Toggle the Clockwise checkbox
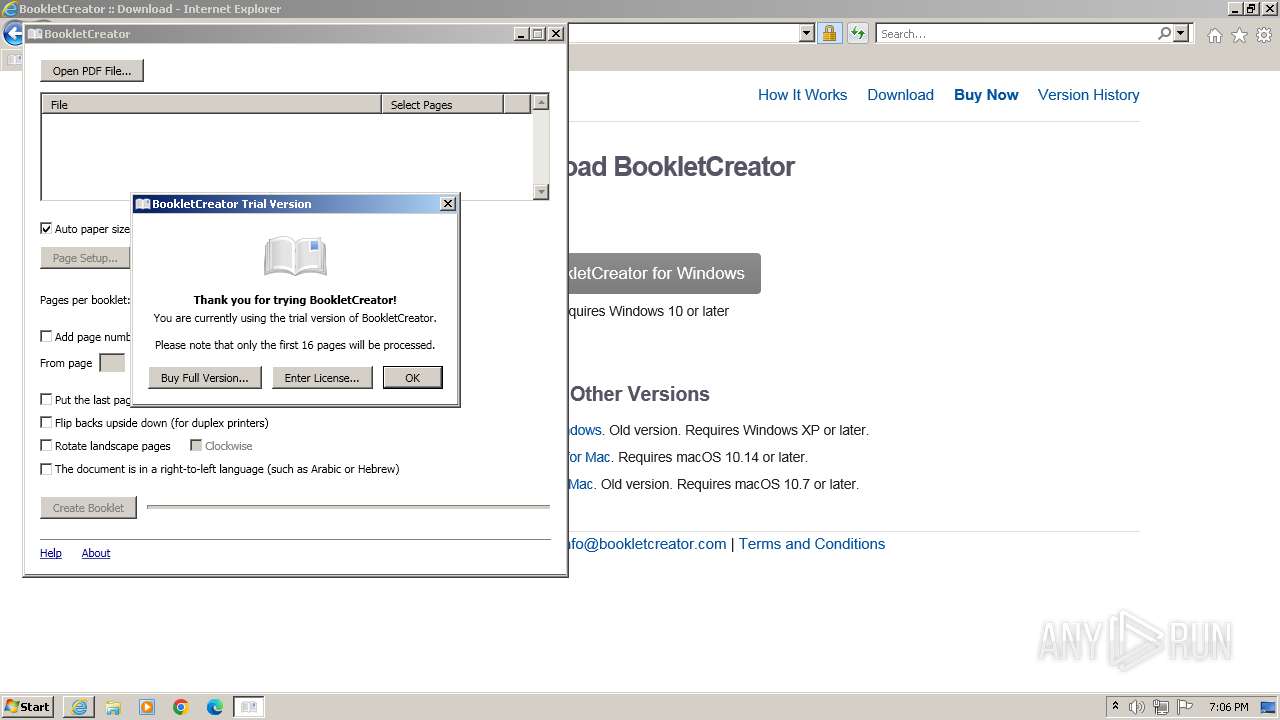The width and height of the screenshot is (1280, 720). (x=196, y=445)
